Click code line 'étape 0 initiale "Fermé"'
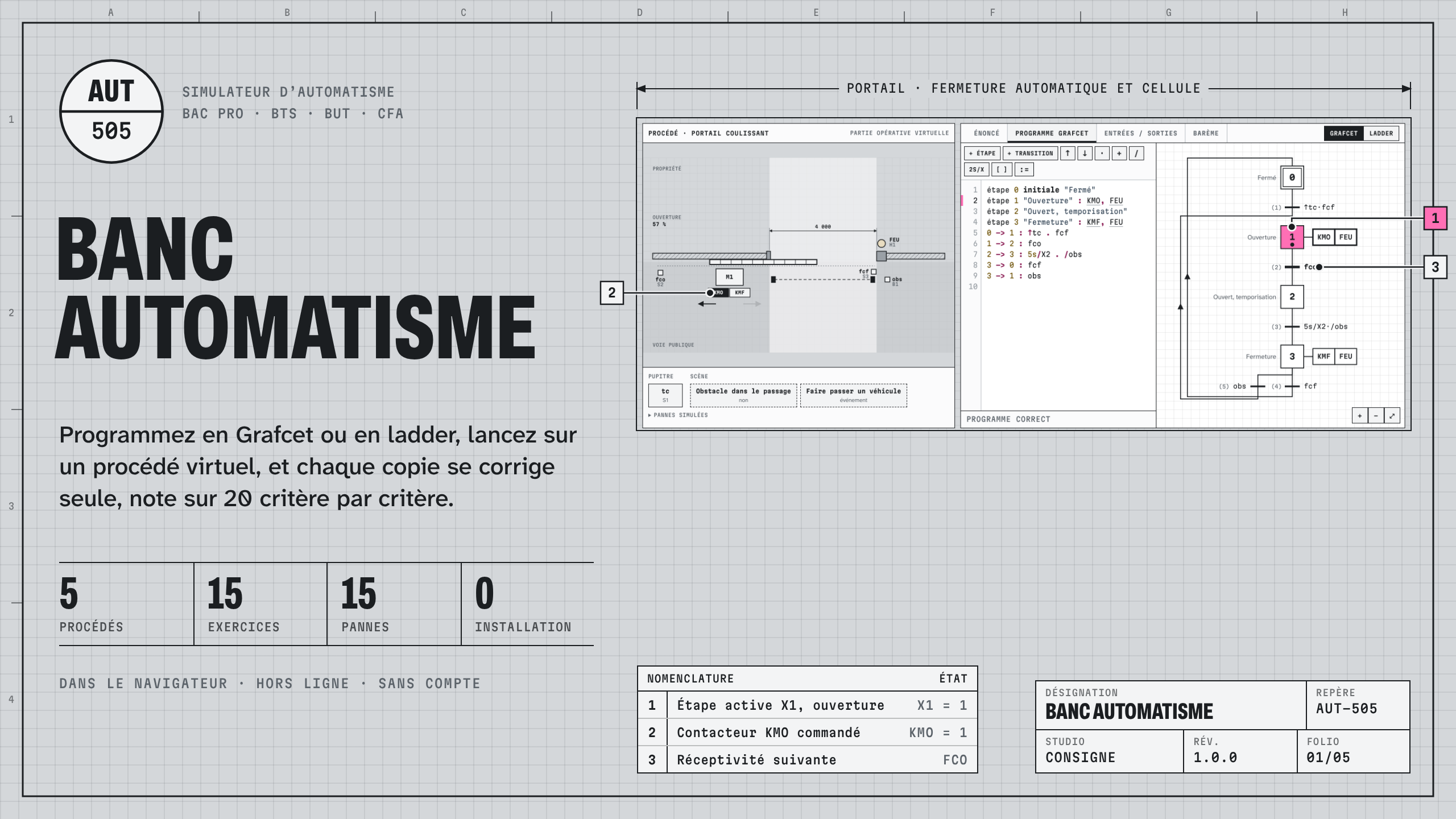Screen dimensions: 1456x819 1040,190
